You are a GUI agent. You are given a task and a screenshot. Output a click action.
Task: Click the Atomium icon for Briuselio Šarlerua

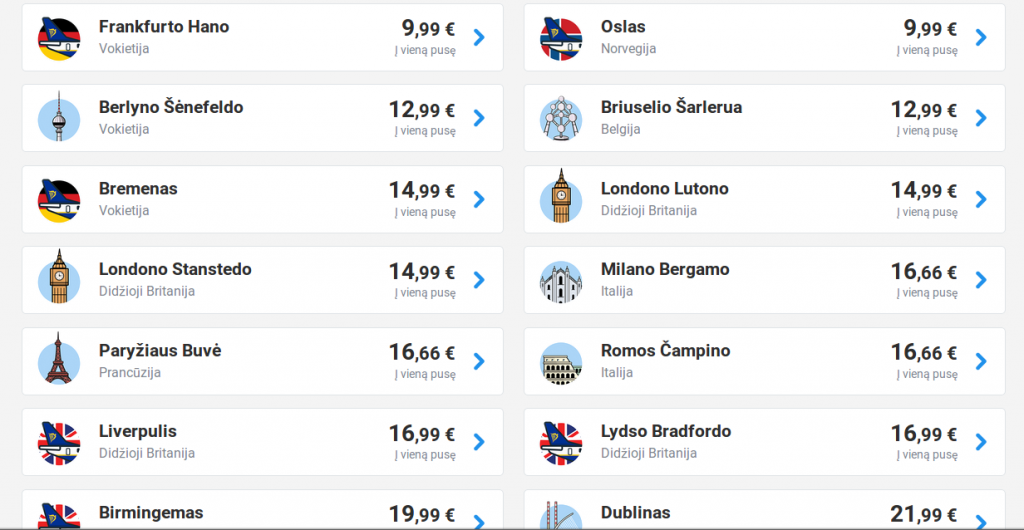(561, 119)
